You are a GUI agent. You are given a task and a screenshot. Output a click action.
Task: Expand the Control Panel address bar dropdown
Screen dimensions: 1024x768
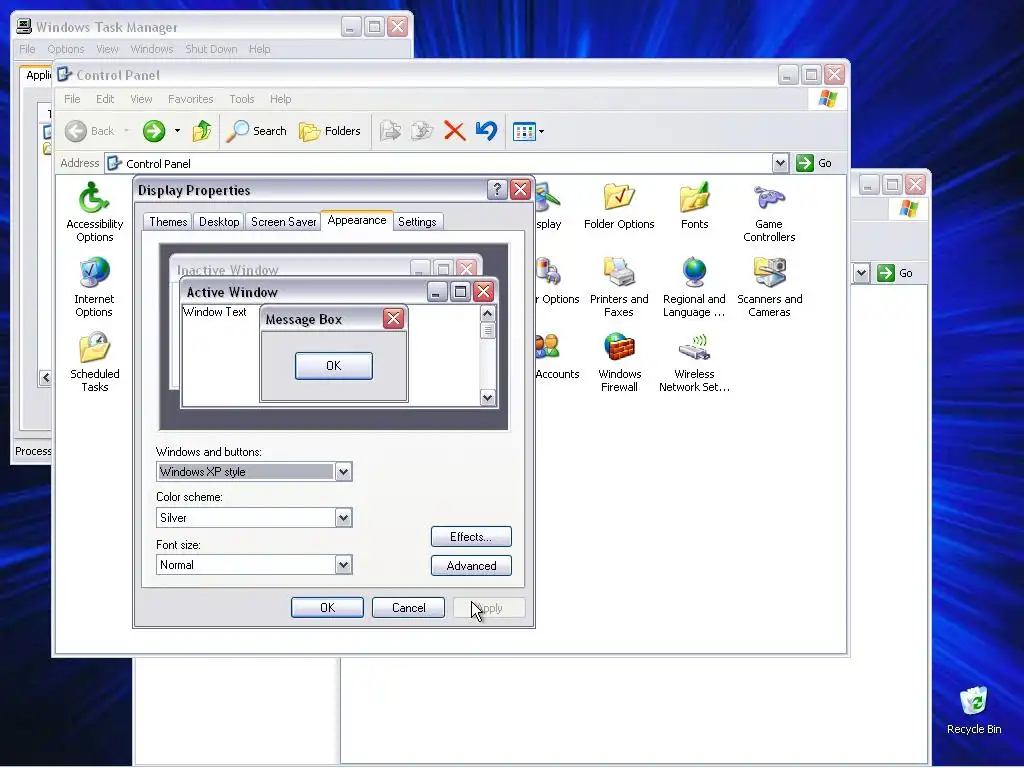(780, 163)
